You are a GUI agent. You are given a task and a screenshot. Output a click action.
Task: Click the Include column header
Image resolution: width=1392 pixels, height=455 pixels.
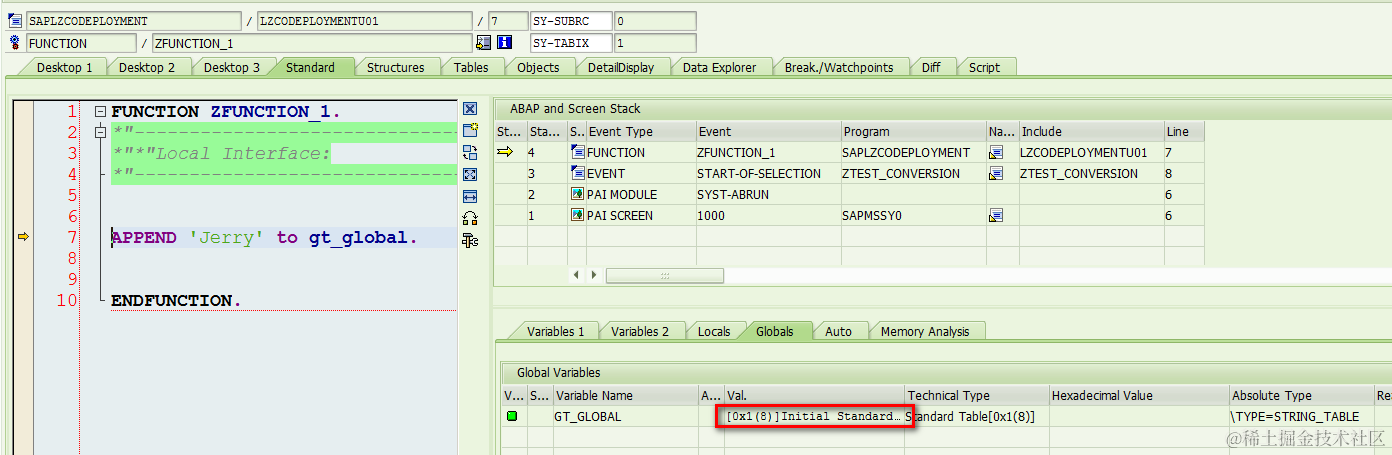(1091, 131)
